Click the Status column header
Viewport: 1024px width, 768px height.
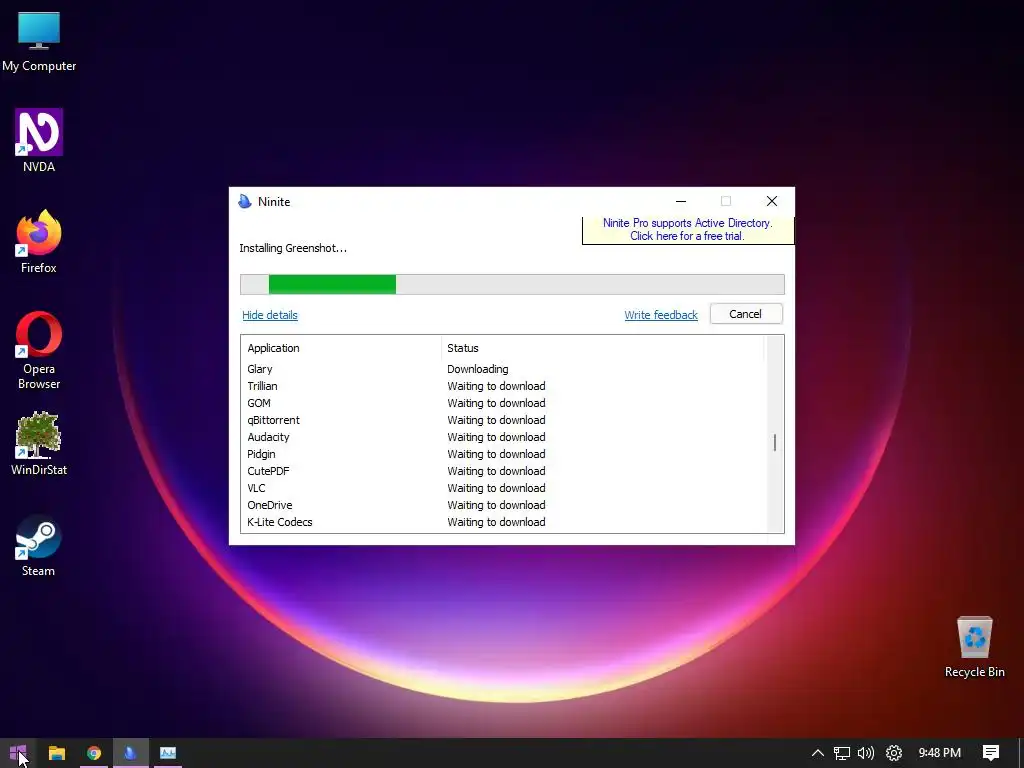tap(602, 348)
